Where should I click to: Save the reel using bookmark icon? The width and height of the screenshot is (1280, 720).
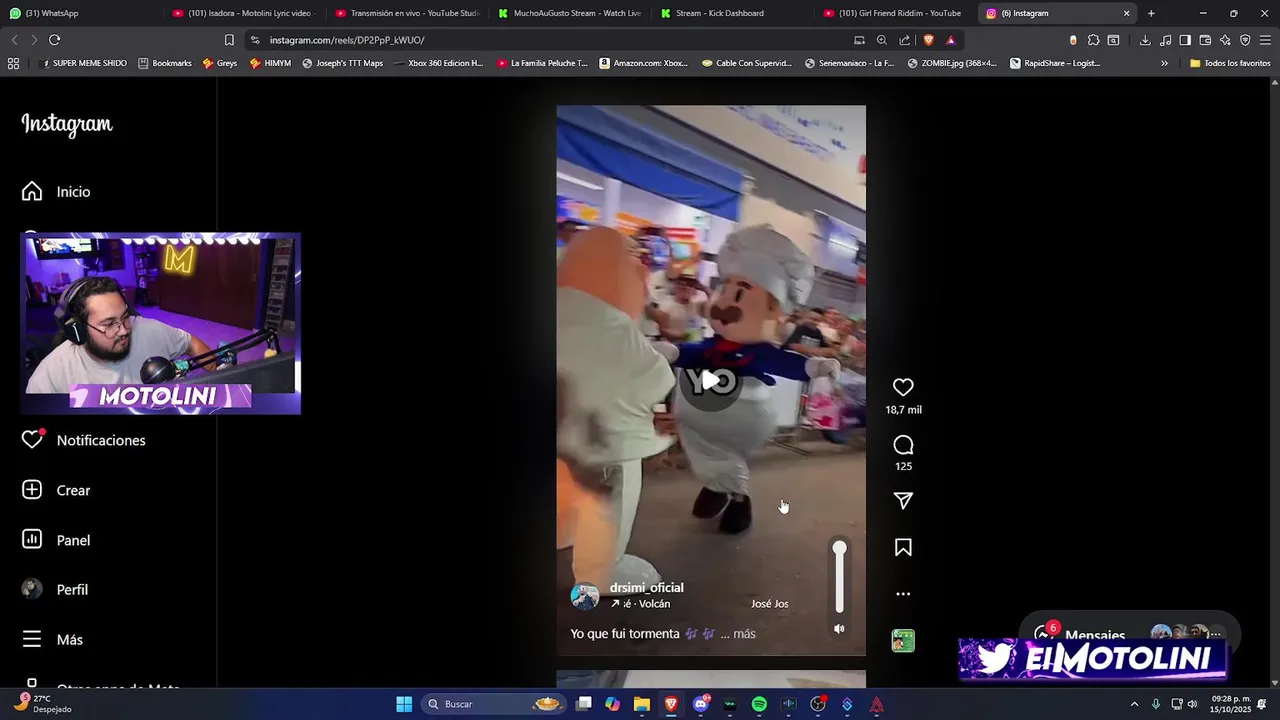click(x=903, y=547)
